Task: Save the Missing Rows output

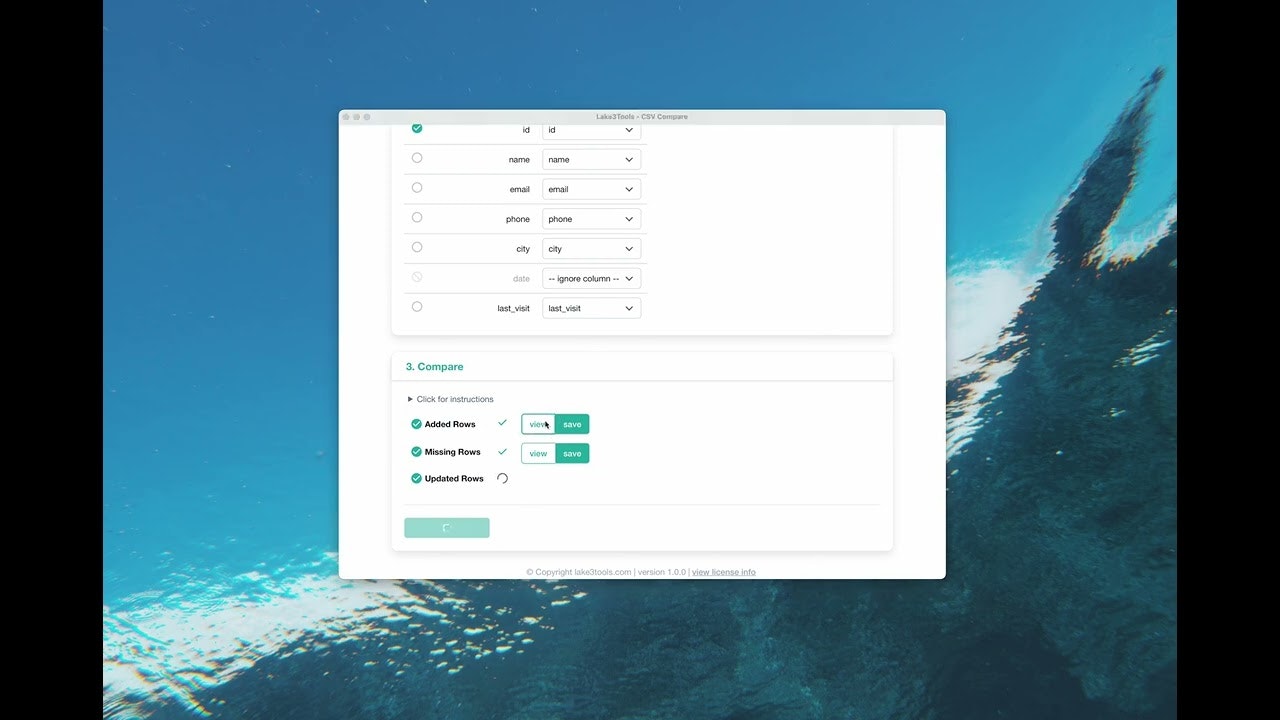Action: tap(571, 452)
